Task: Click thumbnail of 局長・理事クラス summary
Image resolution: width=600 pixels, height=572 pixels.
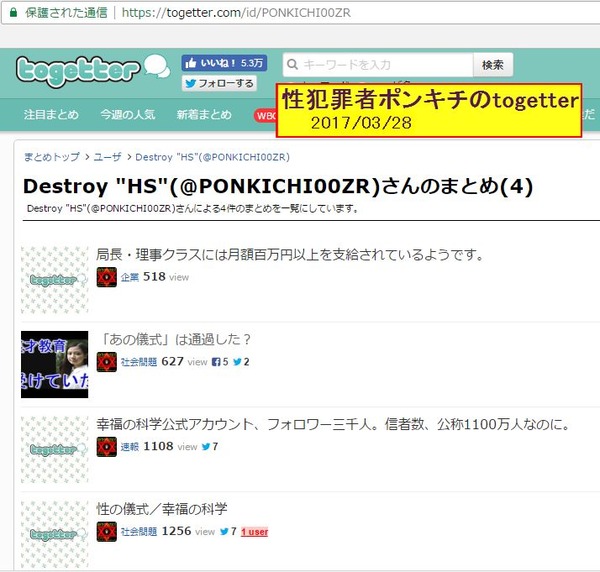Action: [55, 280]
